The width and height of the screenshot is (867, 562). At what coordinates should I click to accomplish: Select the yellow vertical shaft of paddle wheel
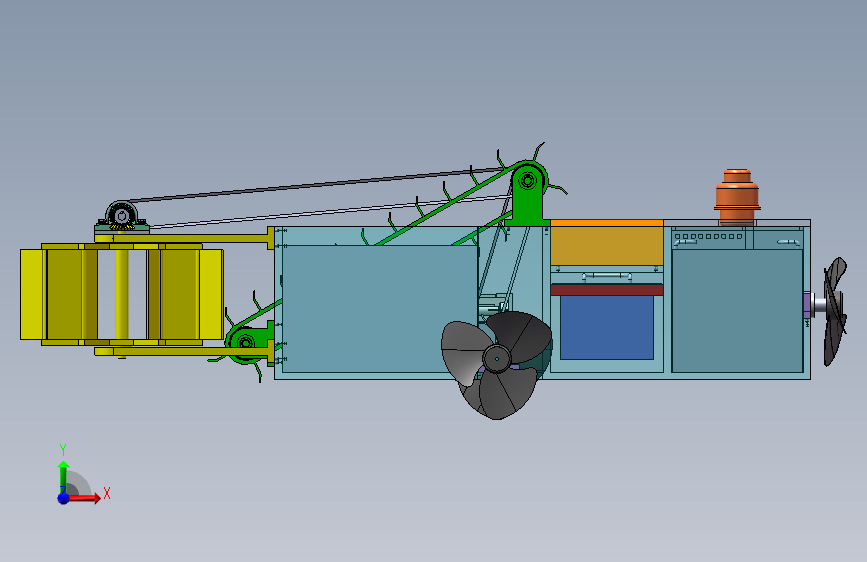tap(122, 294)
